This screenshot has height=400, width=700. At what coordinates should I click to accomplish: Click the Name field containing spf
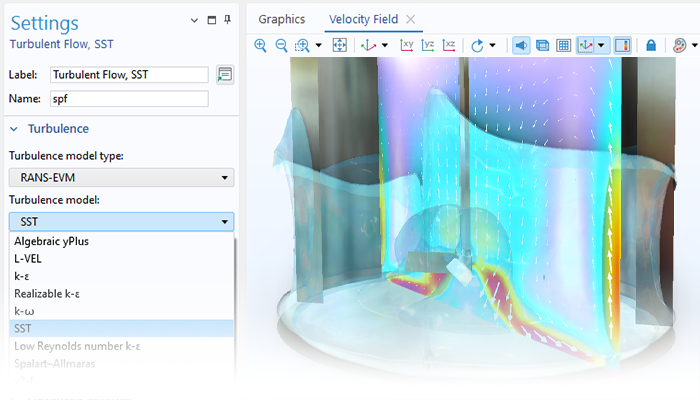click(129, 99)
